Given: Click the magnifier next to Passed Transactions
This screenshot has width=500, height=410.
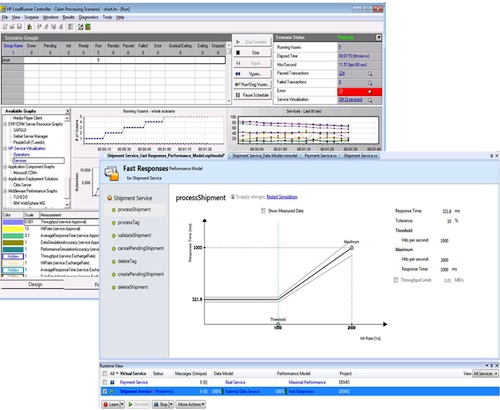Looking at the screenshot, I should 370,74.
